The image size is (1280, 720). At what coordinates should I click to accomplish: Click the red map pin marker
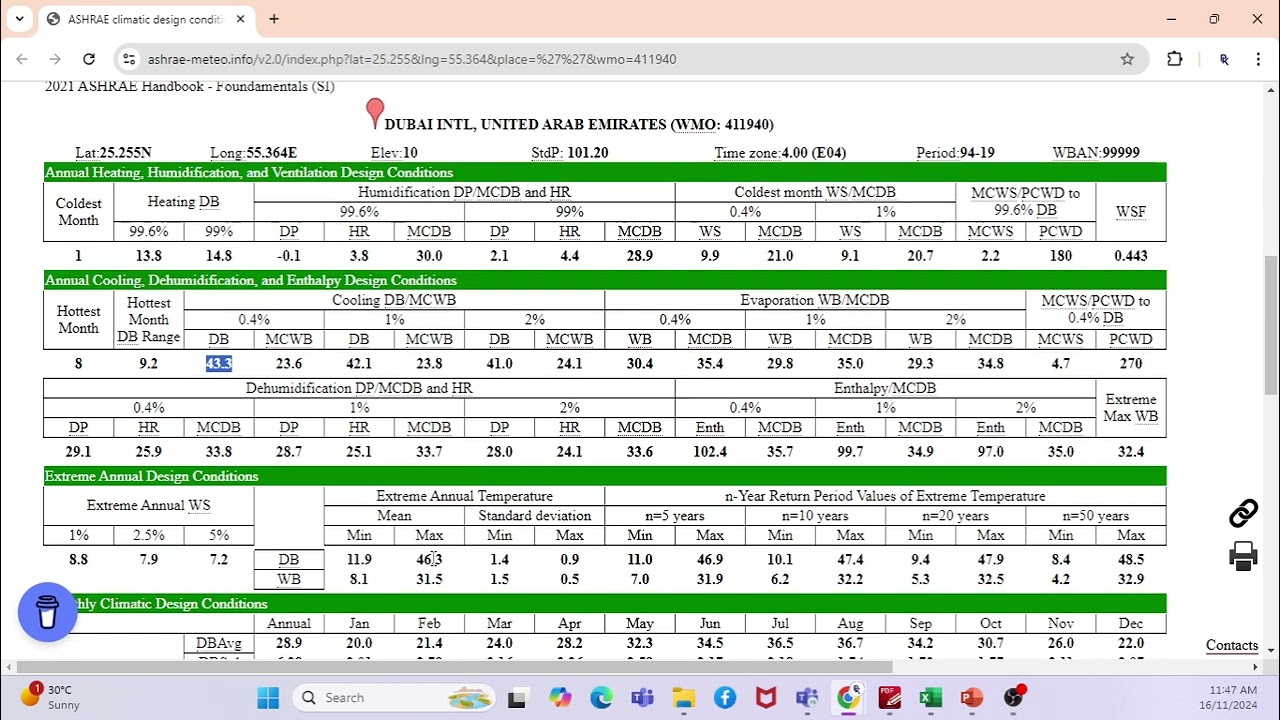point(375,113)
